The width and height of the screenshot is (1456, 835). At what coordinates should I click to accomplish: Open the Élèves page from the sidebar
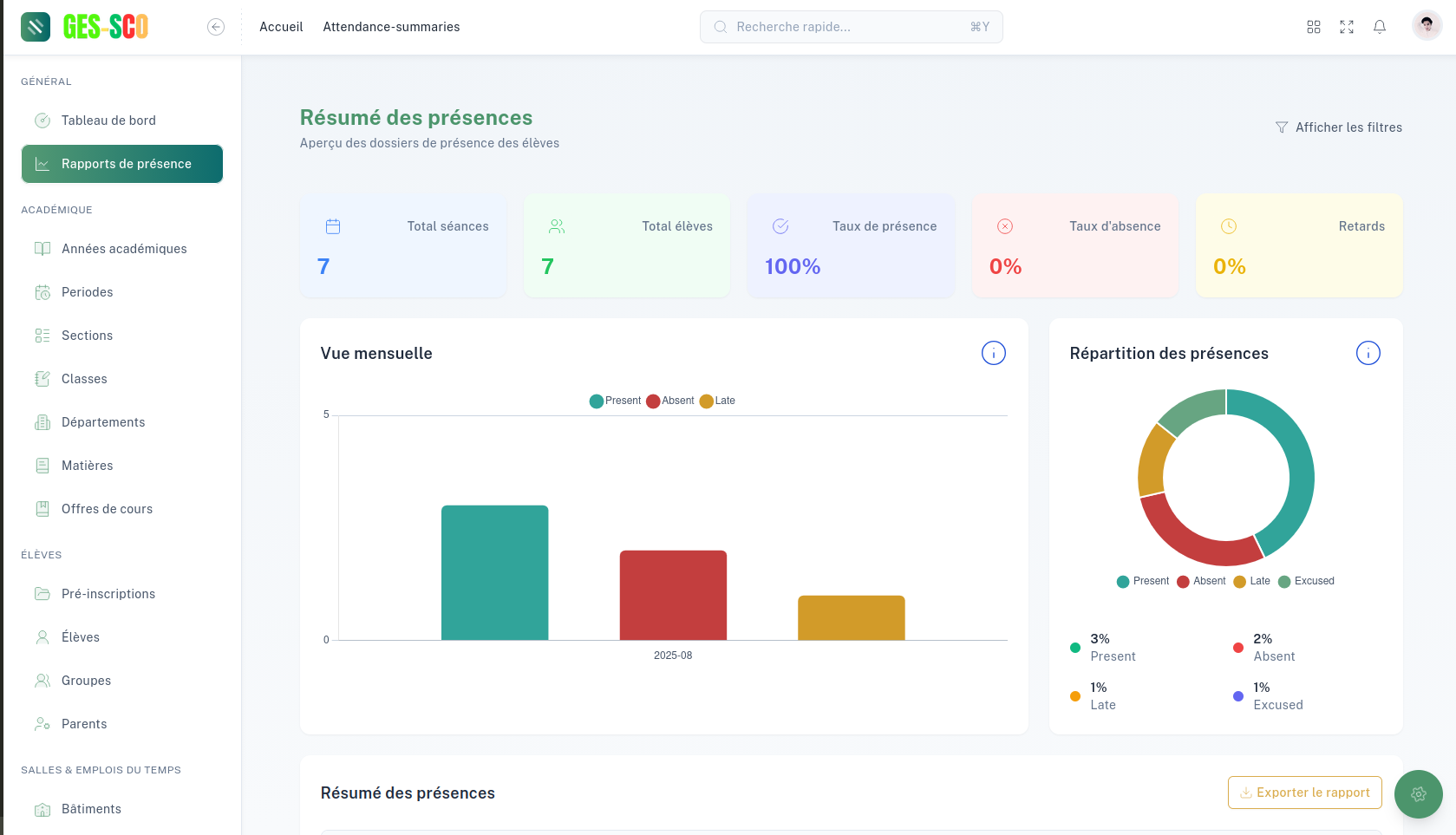click(x=82, y=636)
